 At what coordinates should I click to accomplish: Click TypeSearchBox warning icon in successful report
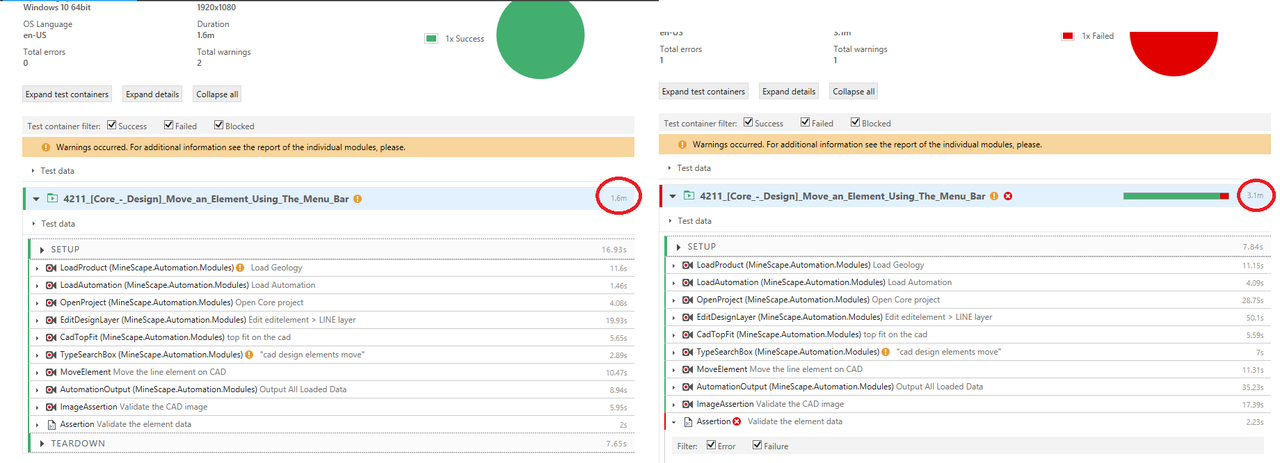(x=249, y=355)
